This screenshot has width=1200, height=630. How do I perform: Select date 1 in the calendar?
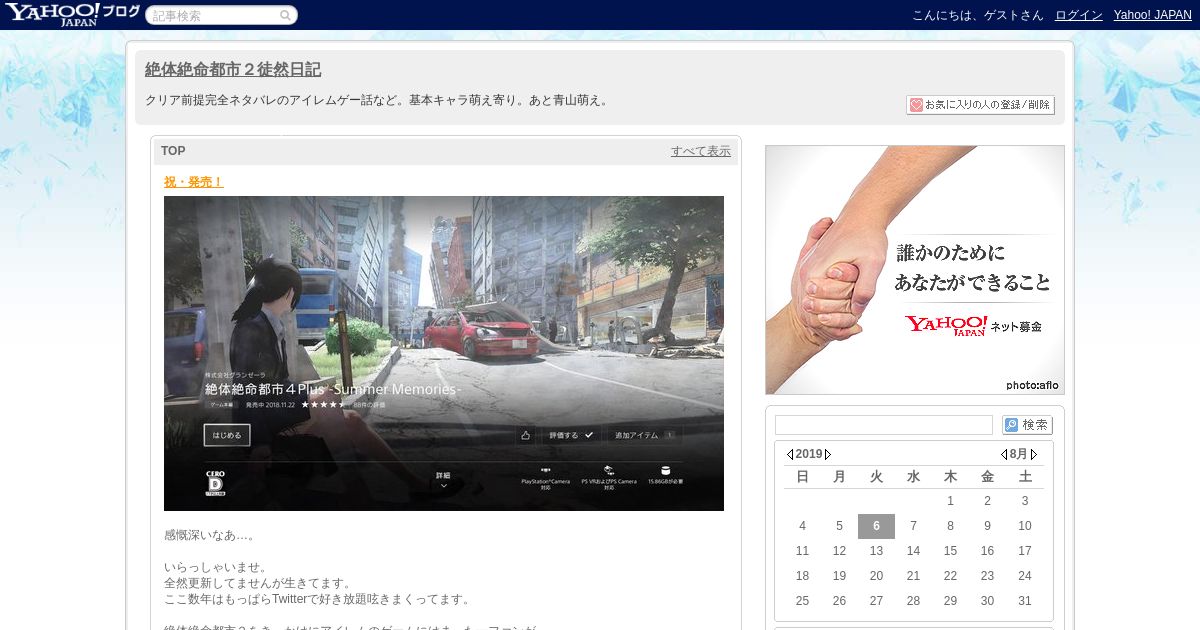coord(950,501)
